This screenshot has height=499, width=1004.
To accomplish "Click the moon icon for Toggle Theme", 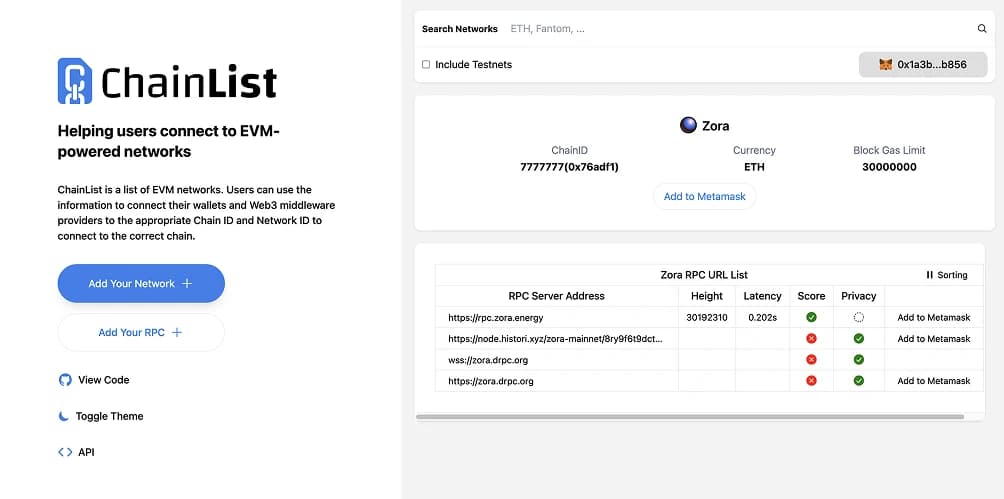I will click(x=63, y=416).
